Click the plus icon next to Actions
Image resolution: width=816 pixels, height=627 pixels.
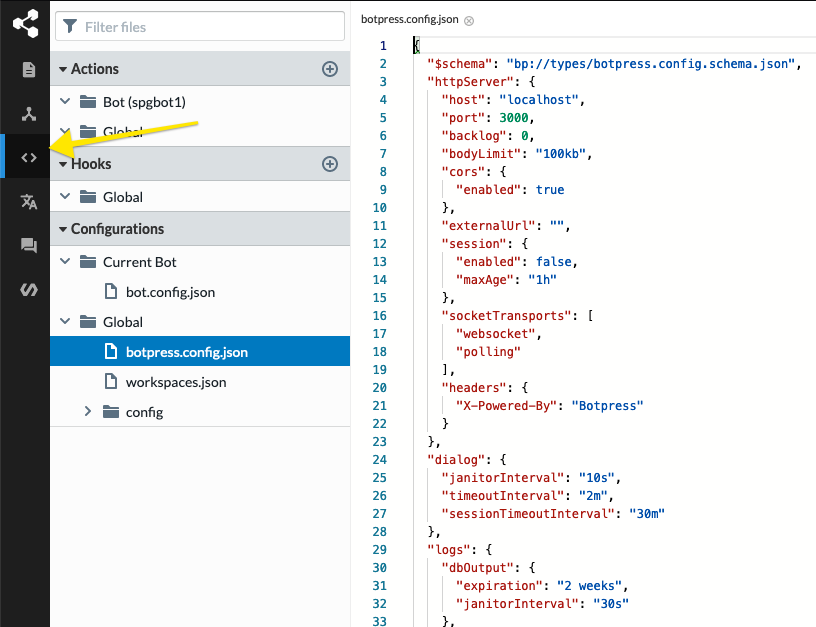(x=330, y=69)
